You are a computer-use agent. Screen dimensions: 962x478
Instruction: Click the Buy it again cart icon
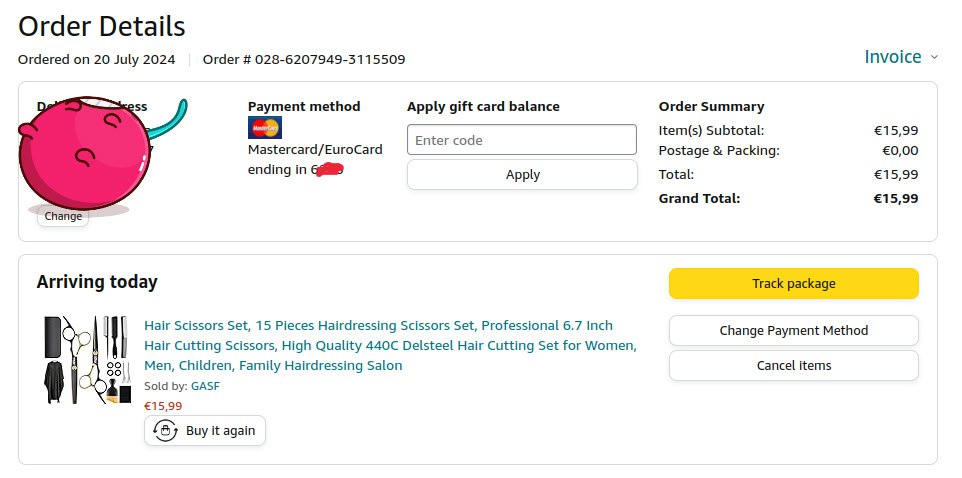(x=165, y=431)
